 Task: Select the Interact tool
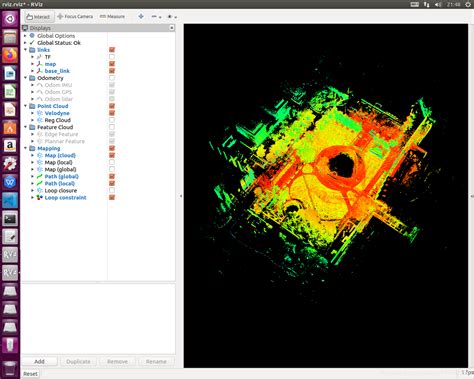(x=38, y=17)
